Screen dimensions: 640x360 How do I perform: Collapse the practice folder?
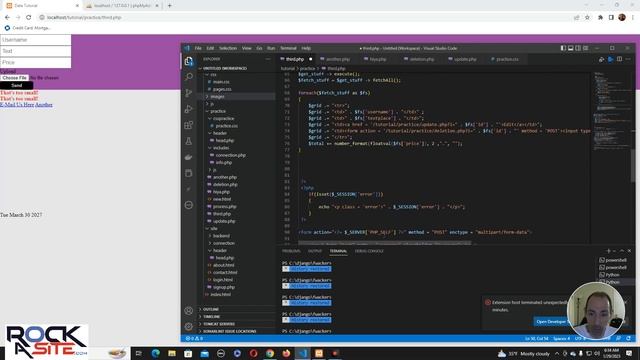pyautogui.click(x=218, y=111)
